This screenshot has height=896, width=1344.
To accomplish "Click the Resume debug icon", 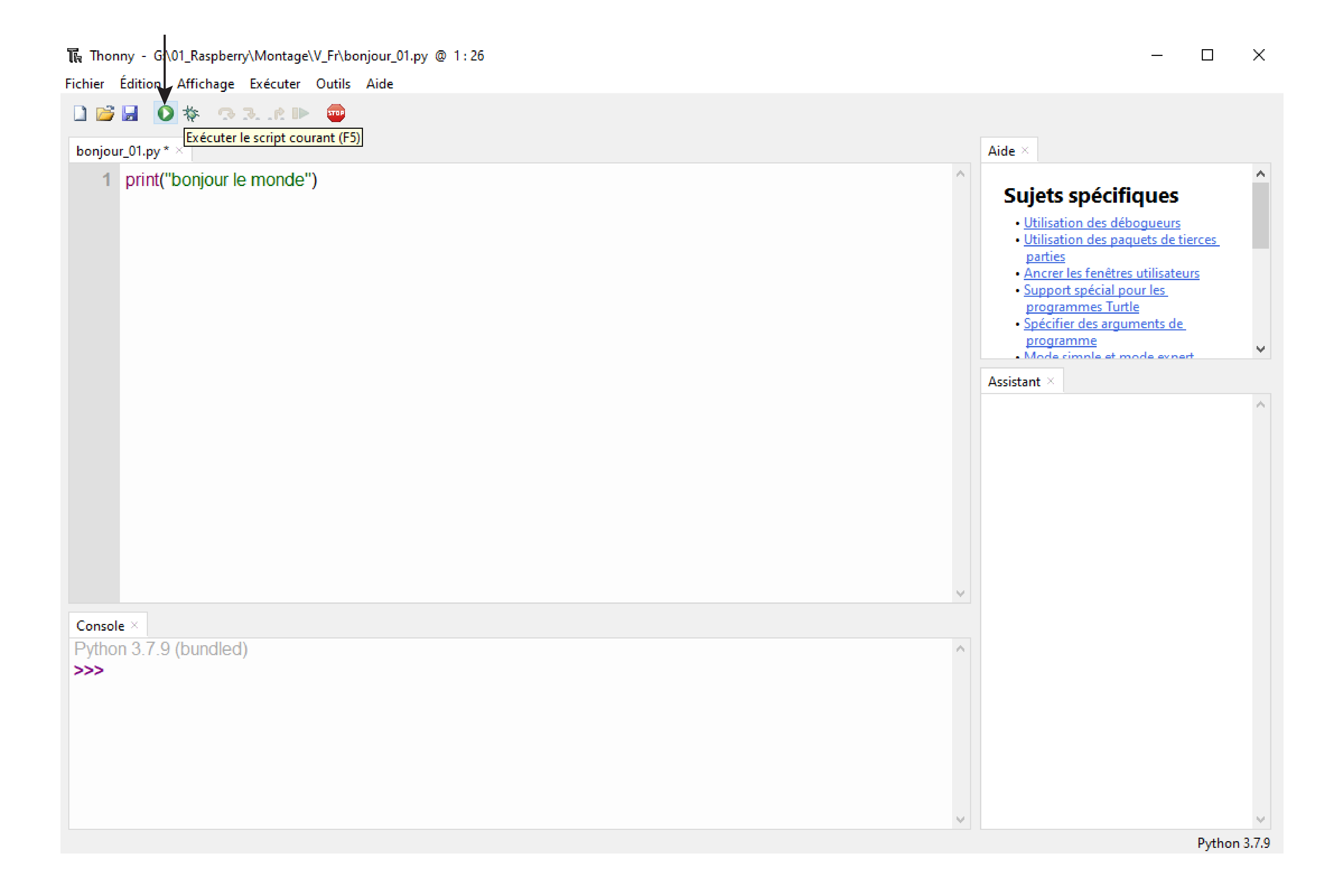I will pos(301,113).
